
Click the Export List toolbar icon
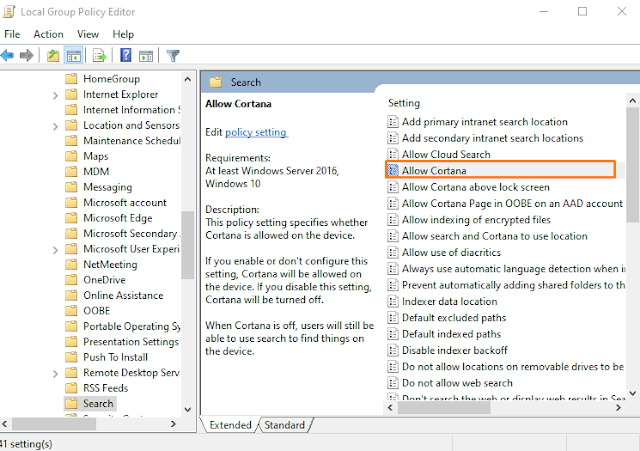point(99,56)
